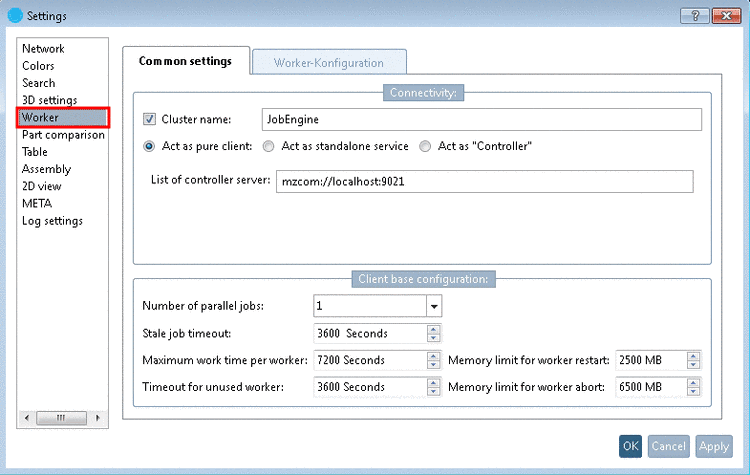
Task: Decrease Memory limit for worker abort
Action: pyautogui.click(x=694, y=391)
